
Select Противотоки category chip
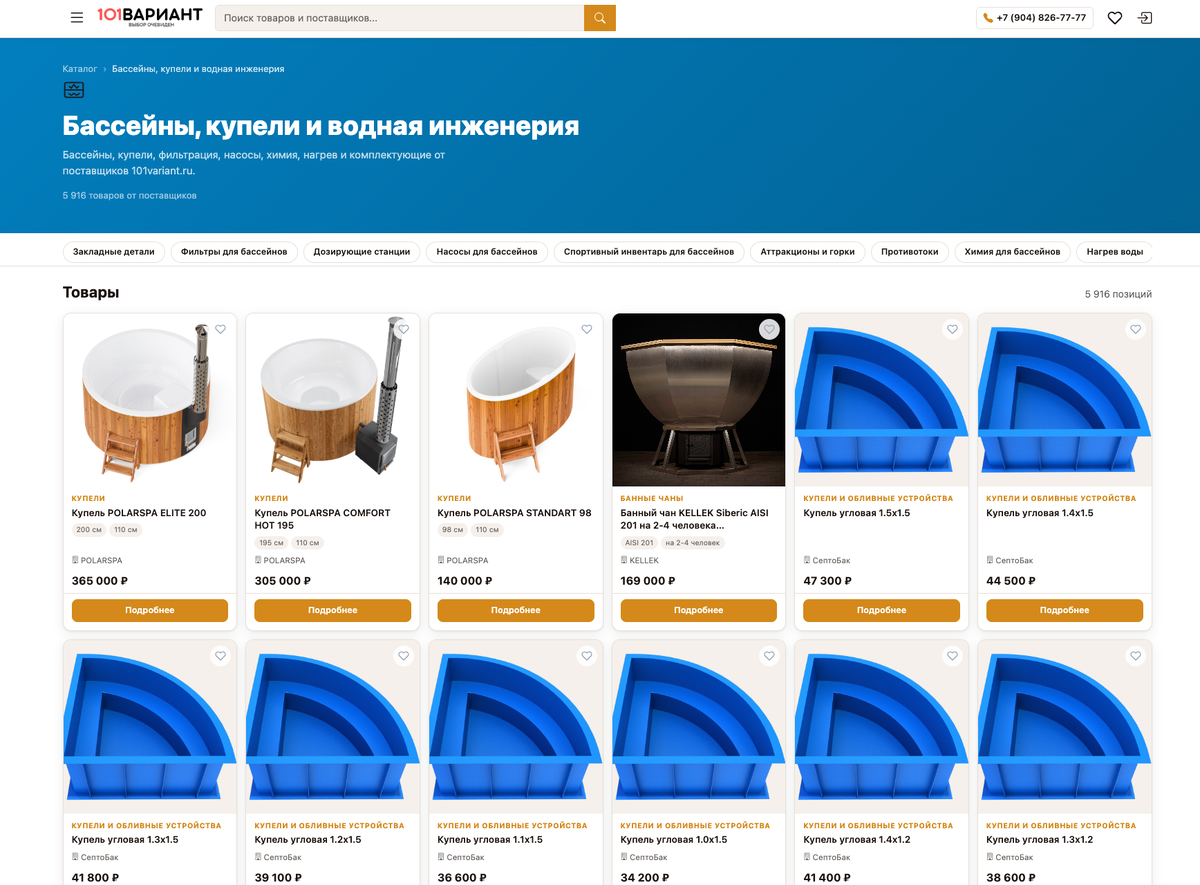(x=910, y=252)
